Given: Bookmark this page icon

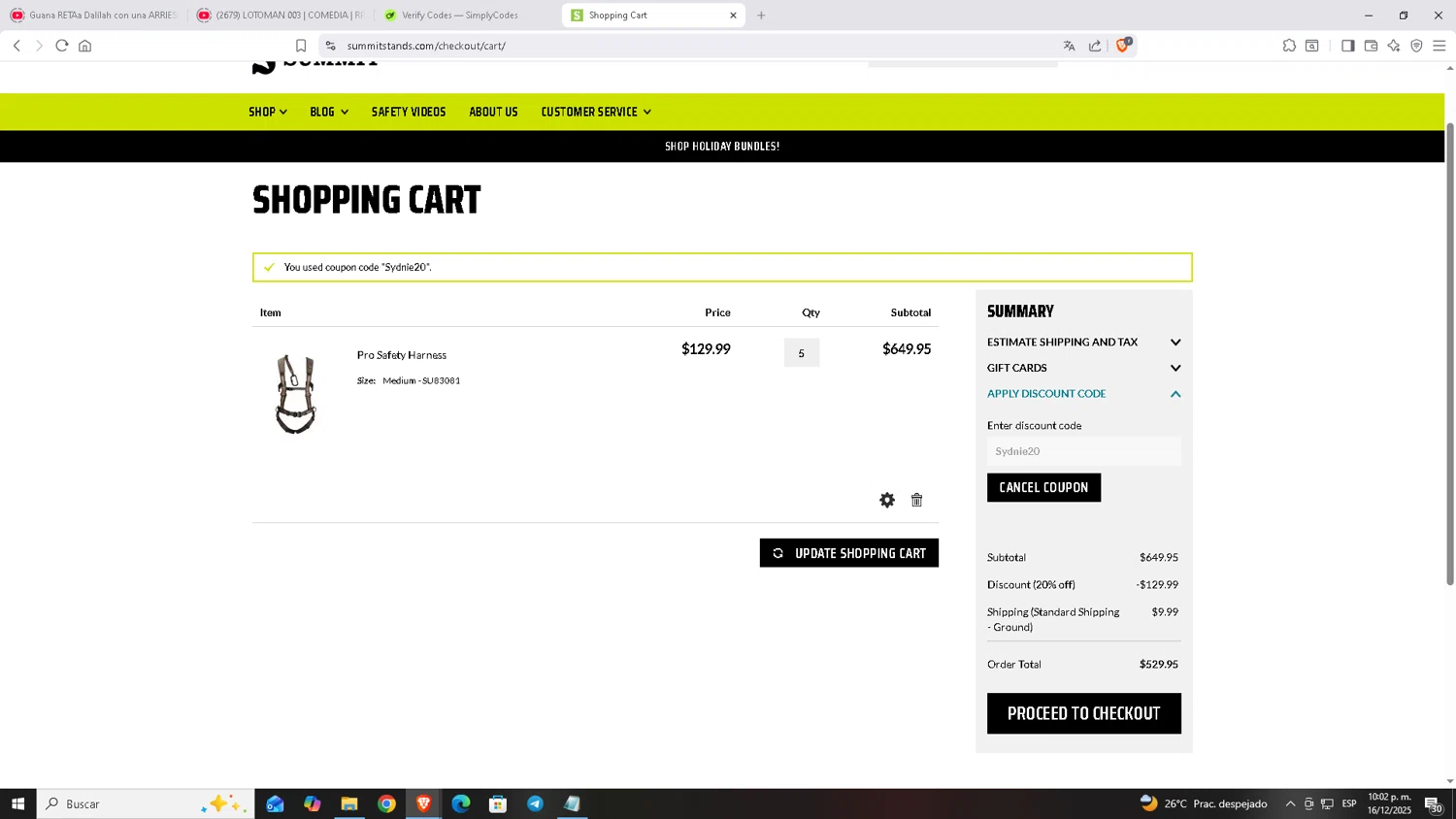Looking at the screenshot, I should (x=301, y=46).
